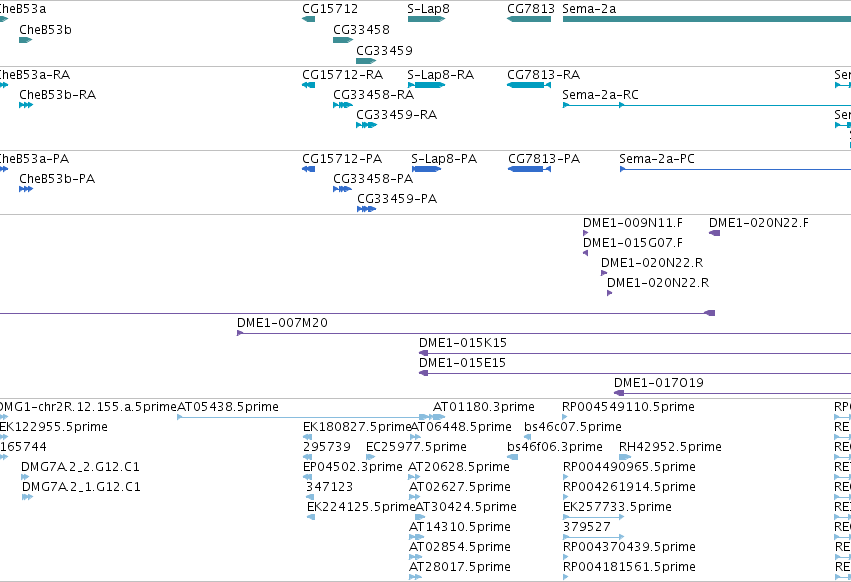Select protein CG33458-PA
This screenshot has height=582, width=851.
pos(373,179)
